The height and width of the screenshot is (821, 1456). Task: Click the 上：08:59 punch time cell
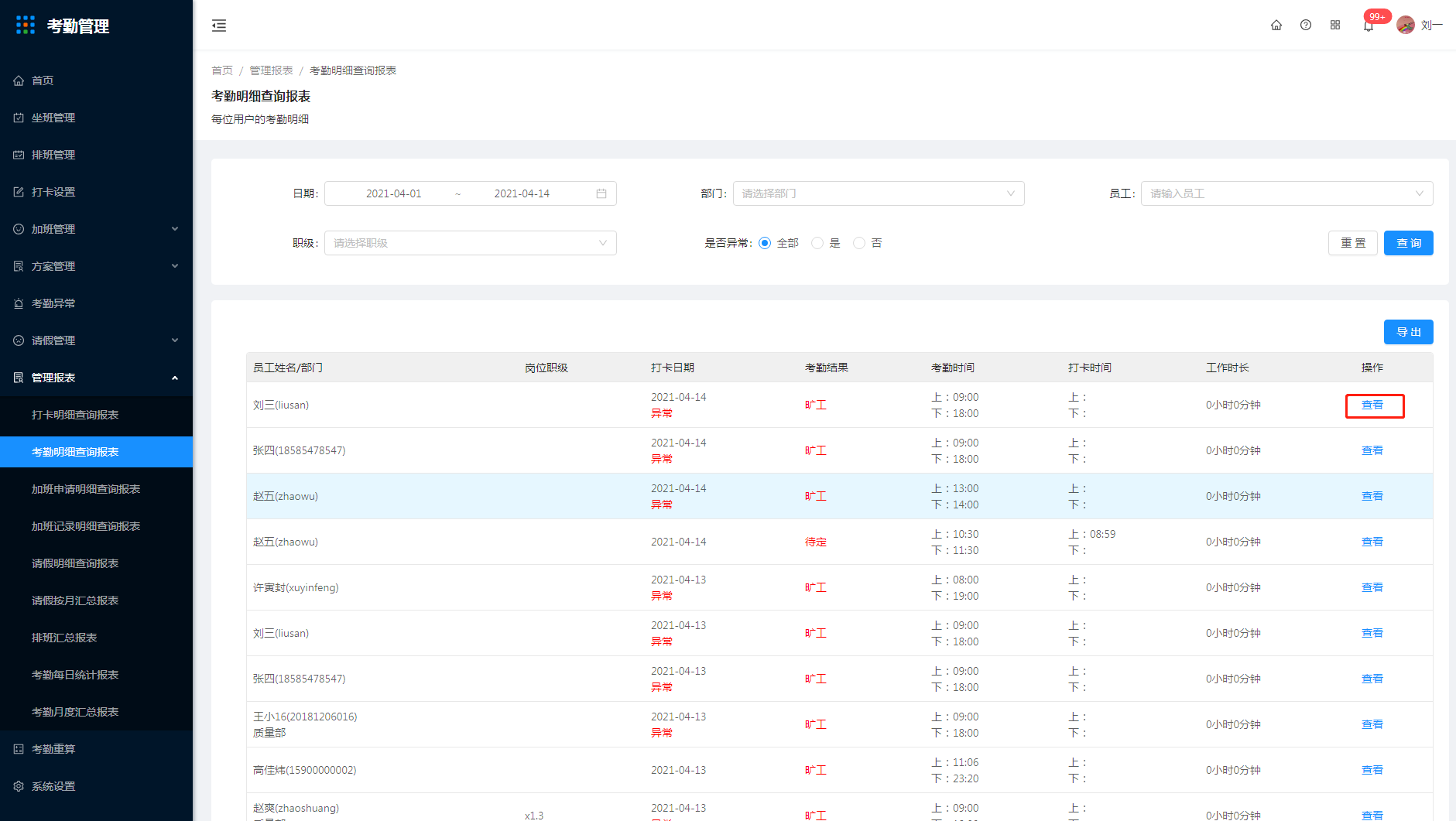coord(1092,534)
